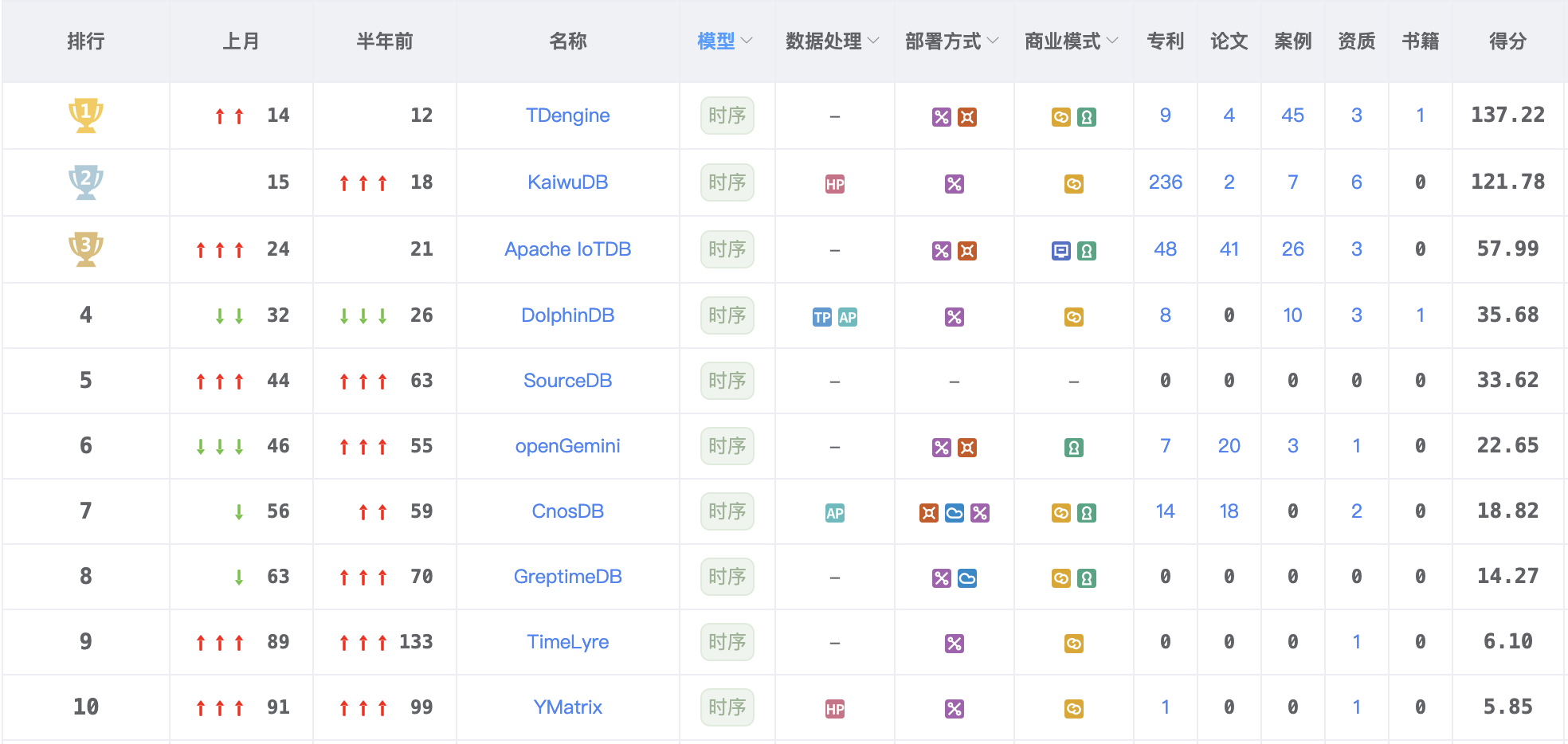Click the 时序 tag in SourceDB row
This screenshot has width=1568, height=744.
[x=727, y=382]
